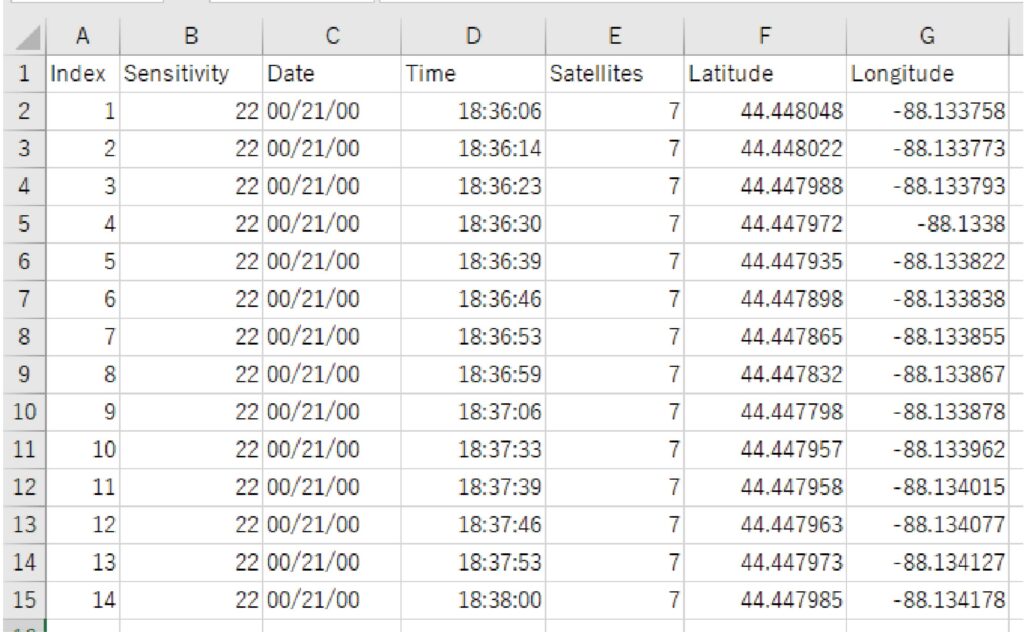Select time cell 18:36:46
The height and width of the screenshot is (632, 1024).
[x=473, y=299]
